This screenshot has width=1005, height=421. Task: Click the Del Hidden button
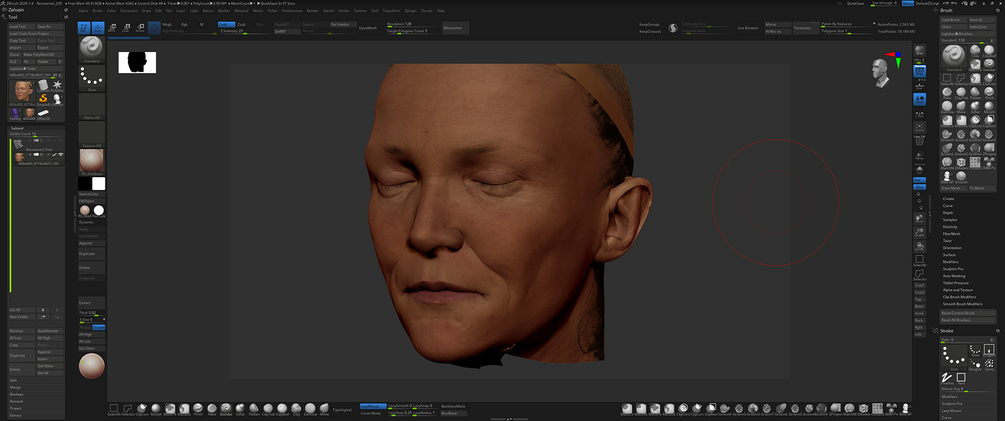tap(344, 24)
